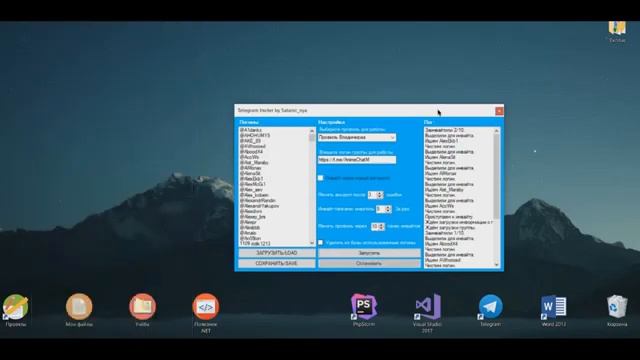Tick the checkbox for removing used logins
The height and width of the screenshot is (360, 640).
(x=320, y=242)
